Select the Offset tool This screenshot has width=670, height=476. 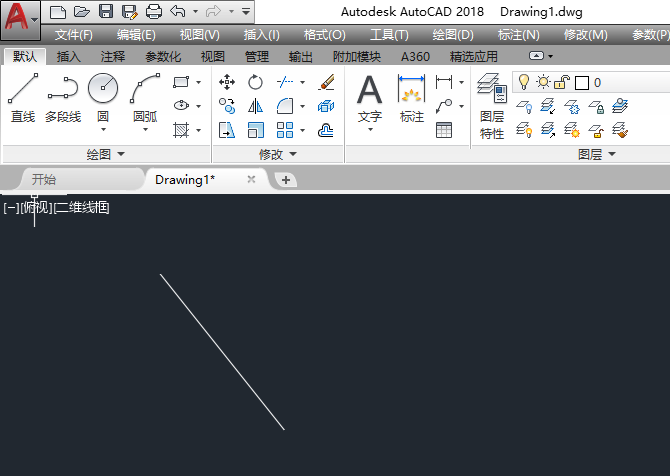(x=326, y=130)
